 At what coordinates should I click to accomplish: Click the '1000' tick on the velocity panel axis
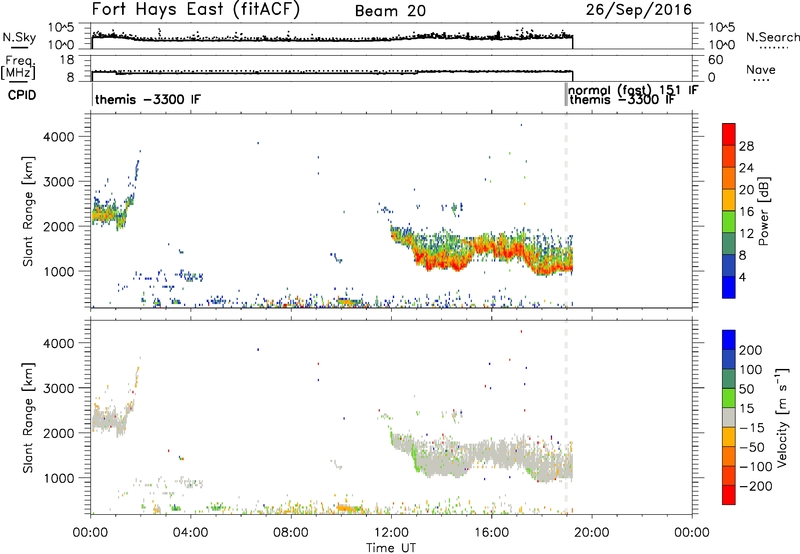click(58, 478)
